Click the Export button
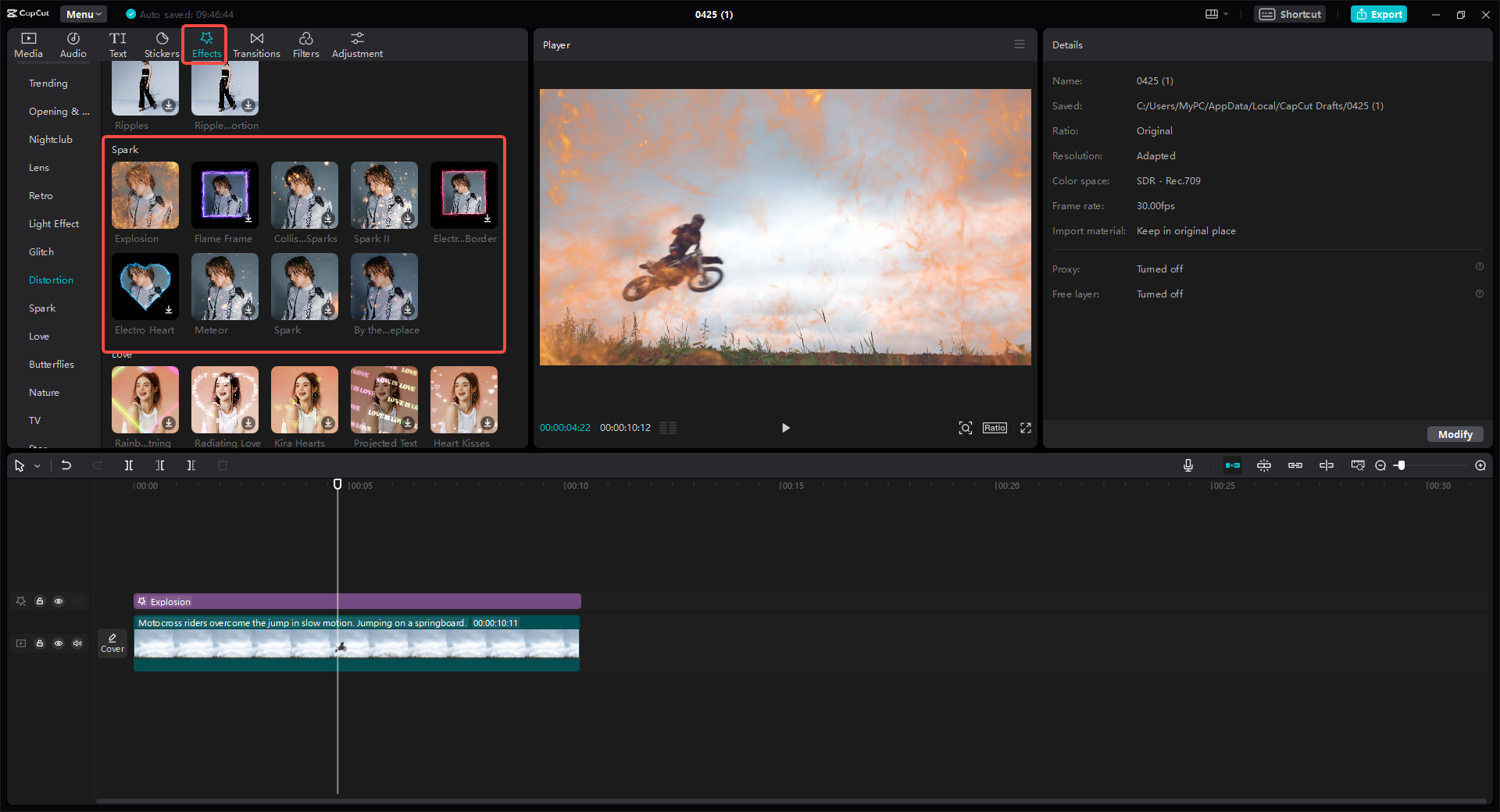Screen dimensions: 1500x812 tap(1378, 14)
